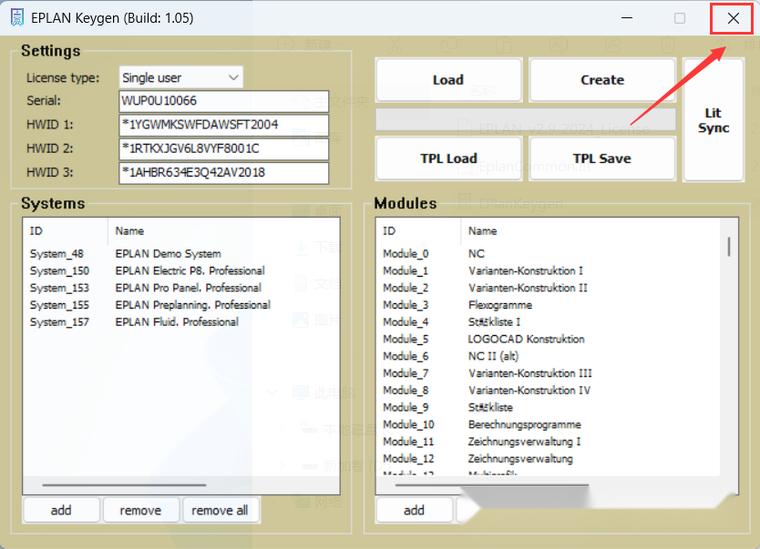Select System_155 EPLAN Preplanning row
This screenshot has height=549, width=760.
[x=181, y=305]
